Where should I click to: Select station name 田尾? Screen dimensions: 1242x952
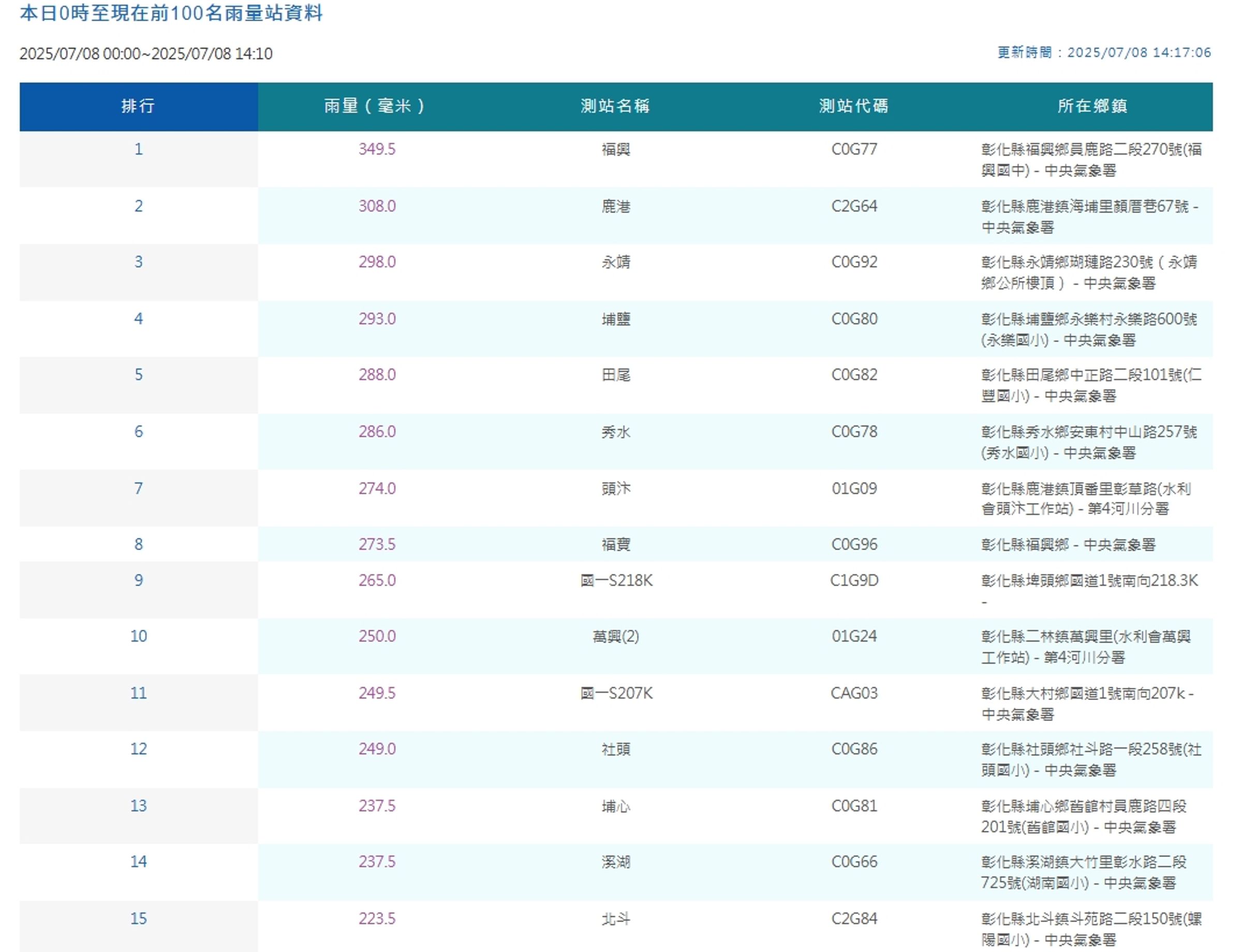click(x=616, y=375)
